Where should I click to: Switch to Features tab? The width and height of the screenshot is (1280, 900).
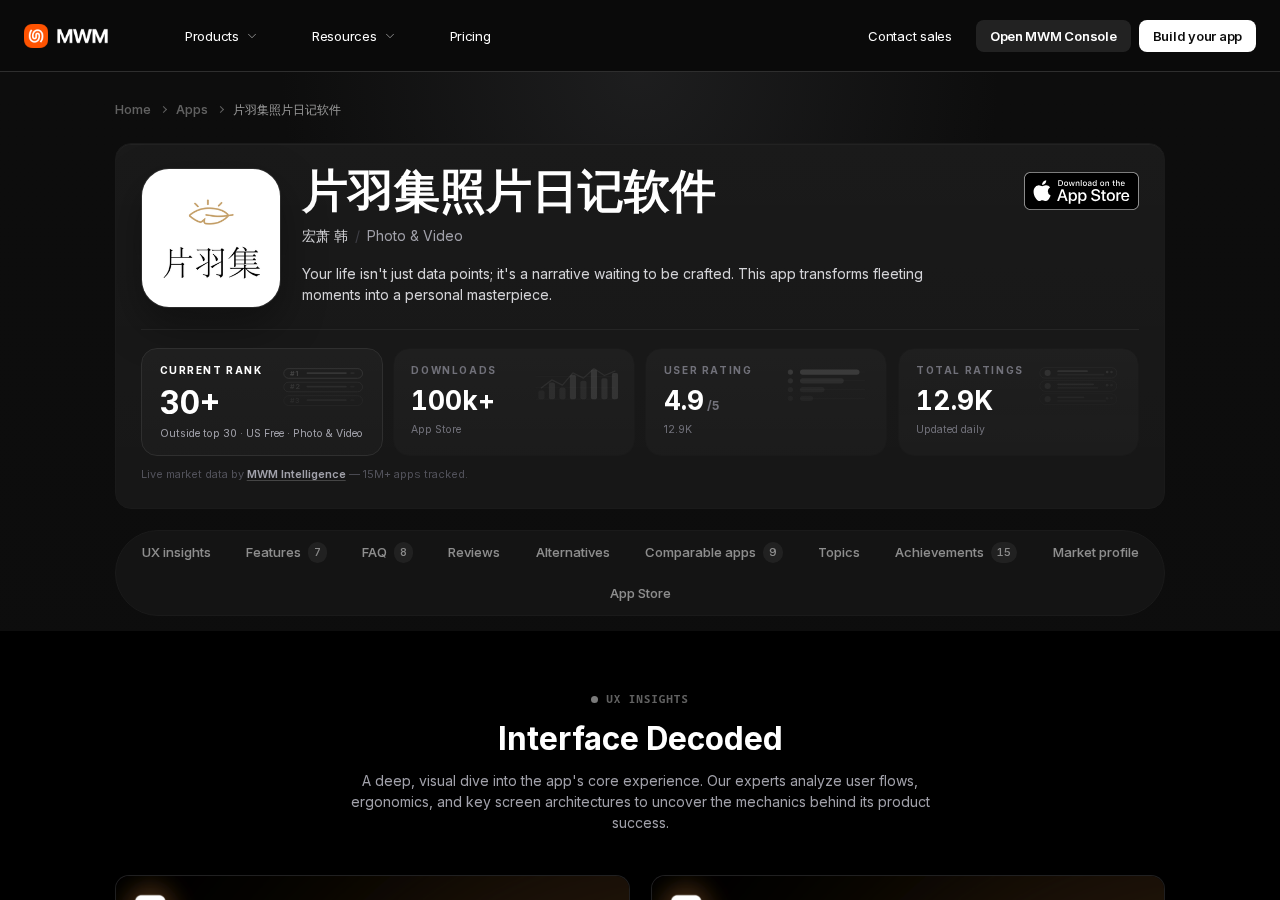pos(286,552)
